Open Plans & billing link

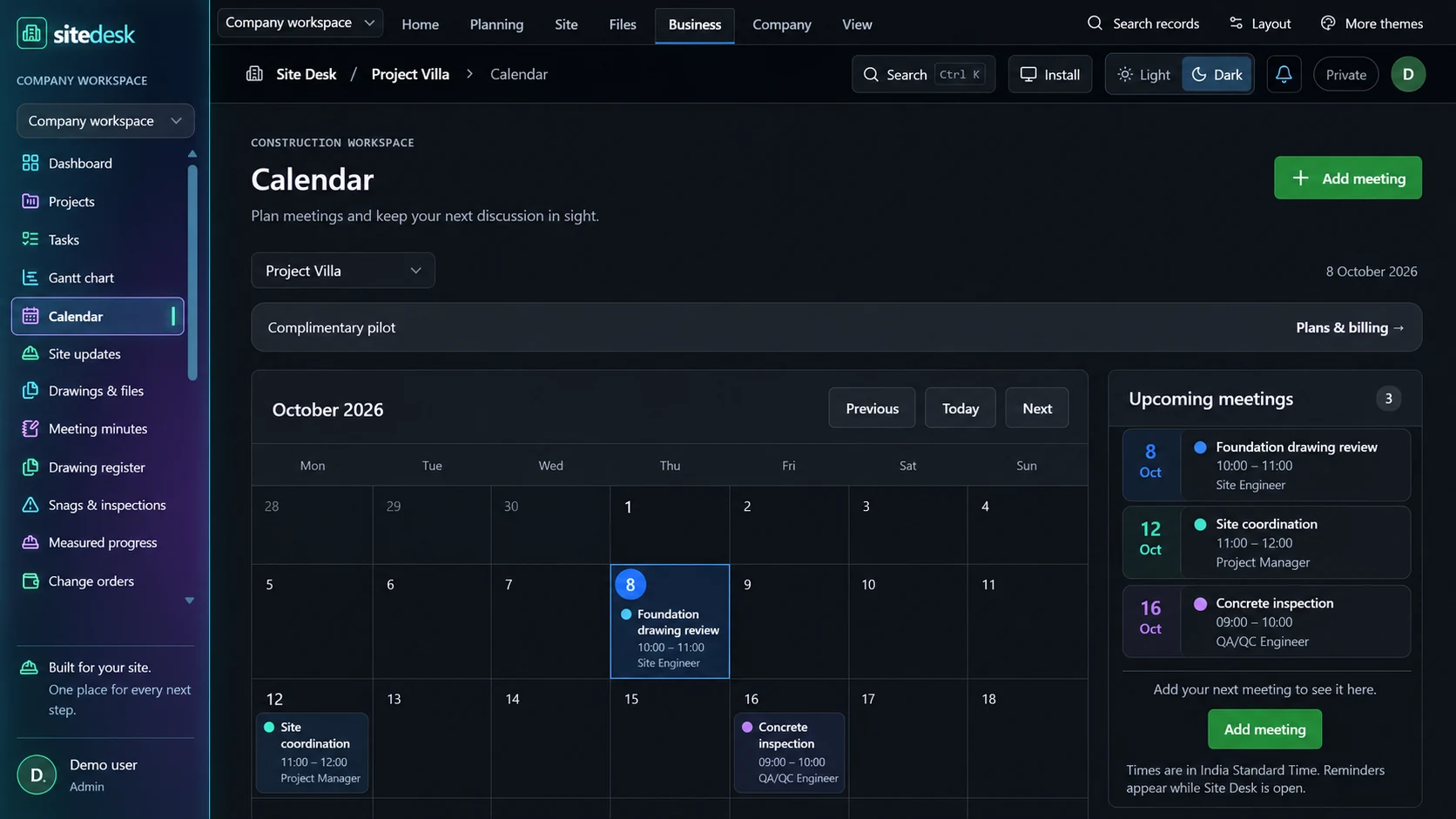pos(1350,327)
